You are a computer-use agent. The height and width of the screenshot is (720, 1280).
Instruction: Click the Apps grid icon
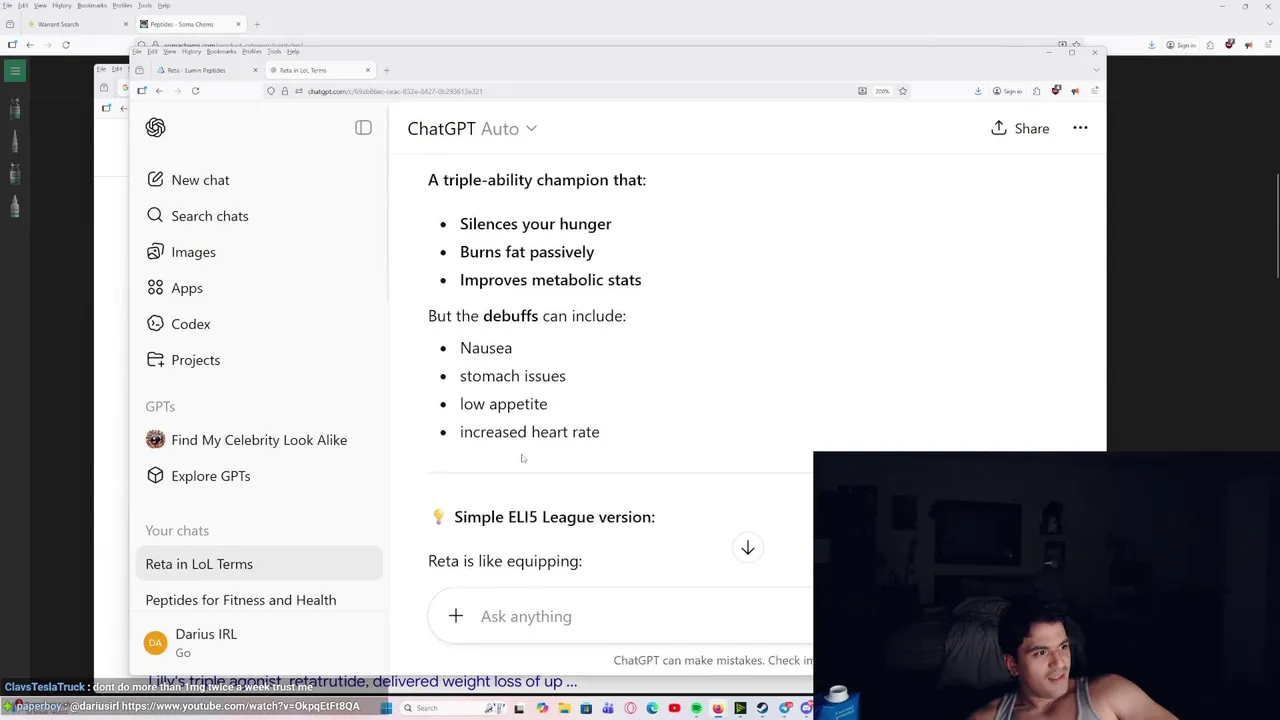coord(155,288)
